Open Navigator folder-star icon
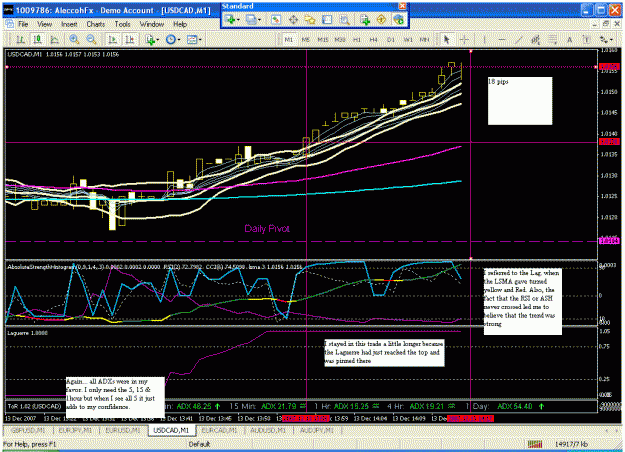Image resolution: width=625 pixels, height=452 pixels. click(x=310, y=19)
